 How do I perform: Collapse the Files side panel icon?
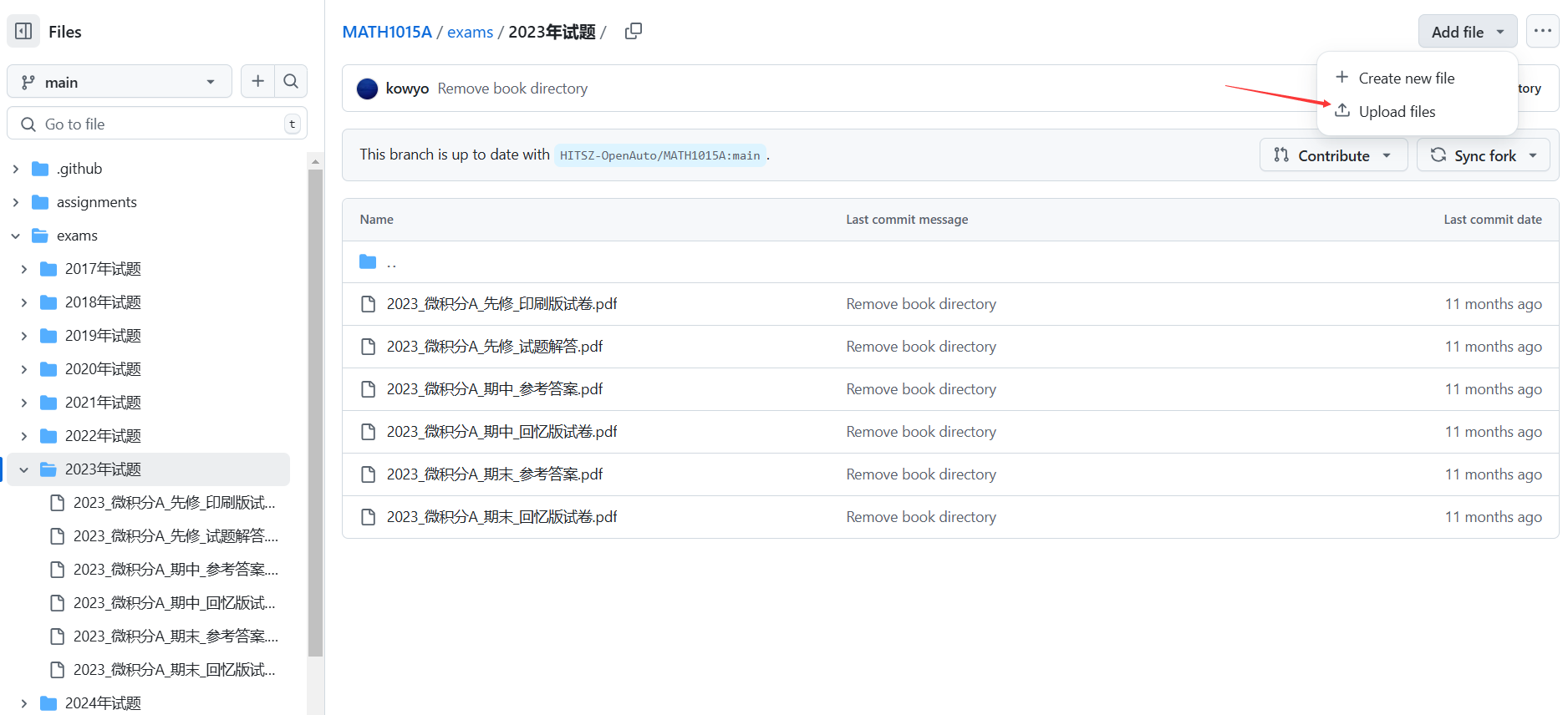(23, 32)
